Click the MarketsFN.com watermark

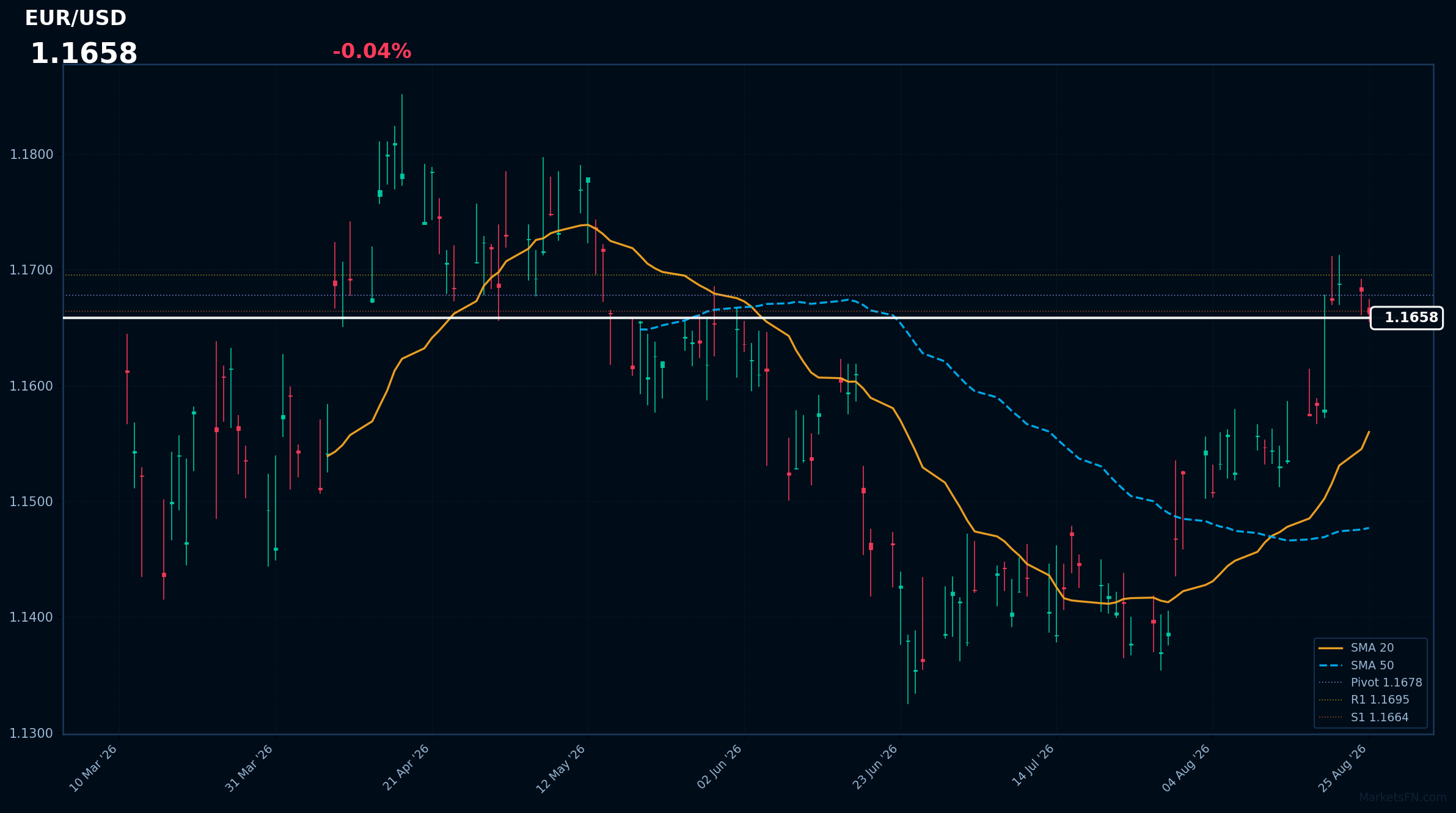point(1403,798)
